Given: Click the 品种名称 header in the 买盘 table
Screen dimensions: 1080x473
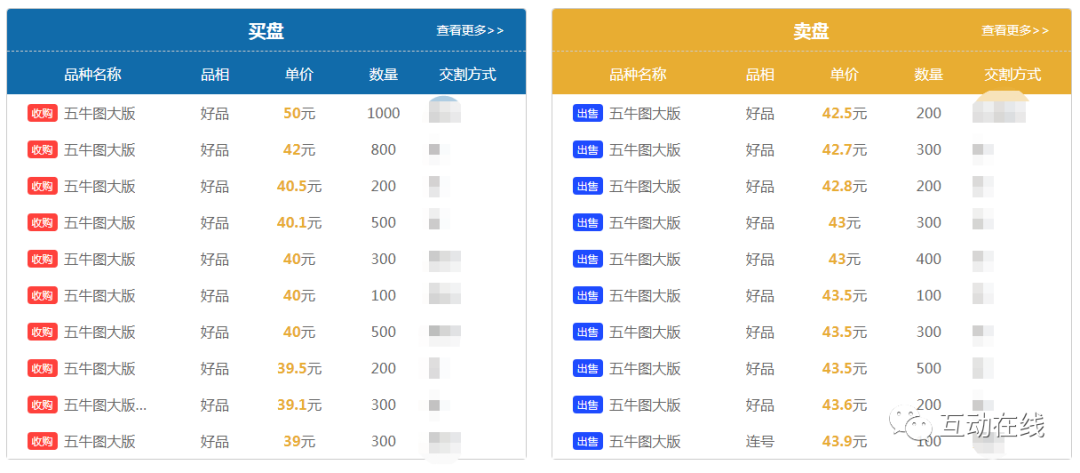Looking at the screenshot, I should 93,74.
